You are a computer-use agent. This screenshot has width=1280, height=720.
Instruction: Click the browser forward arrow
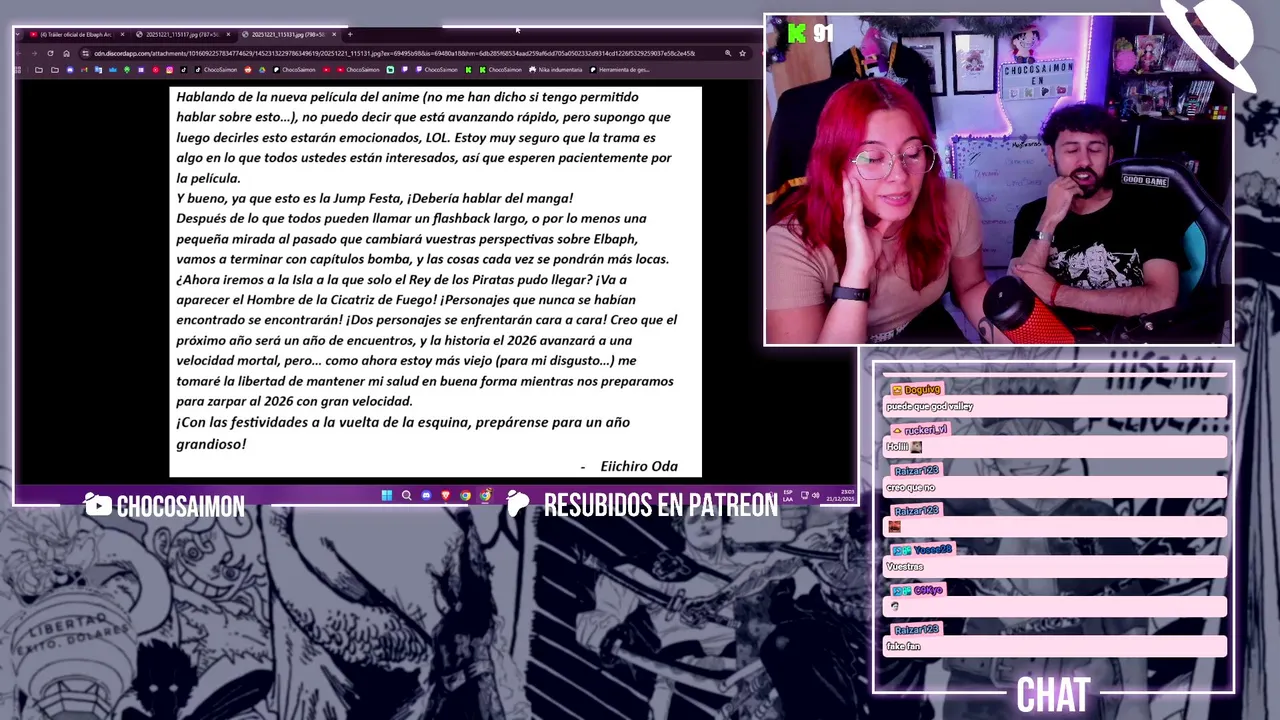pos(34,53)
